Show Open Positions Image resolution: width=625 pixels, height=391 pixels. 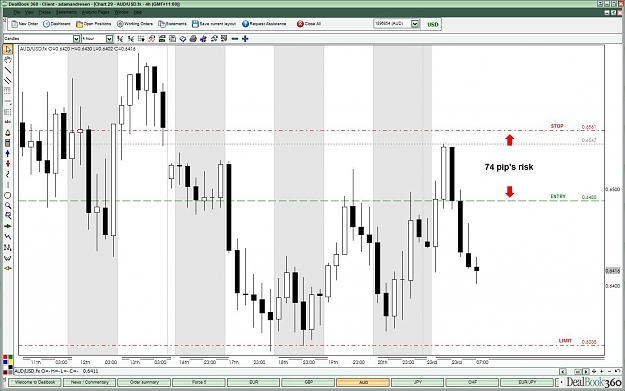tap(94, 24)
